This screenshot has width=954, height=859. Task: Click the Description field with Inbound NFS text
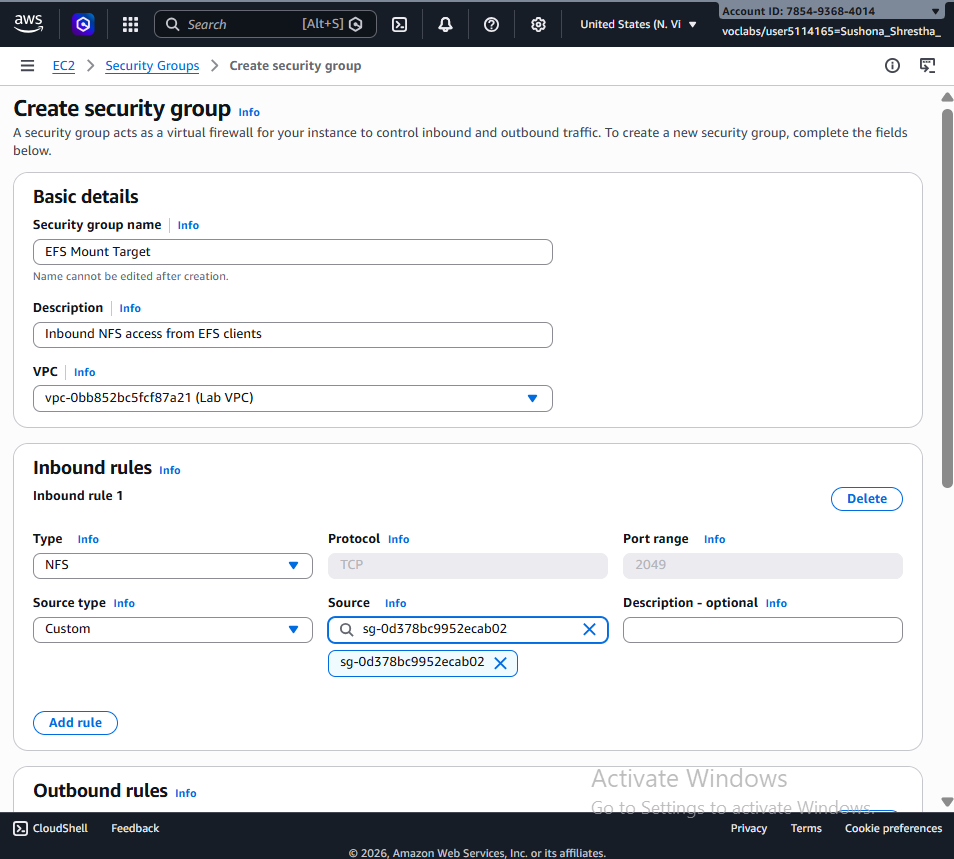(293, 335)
